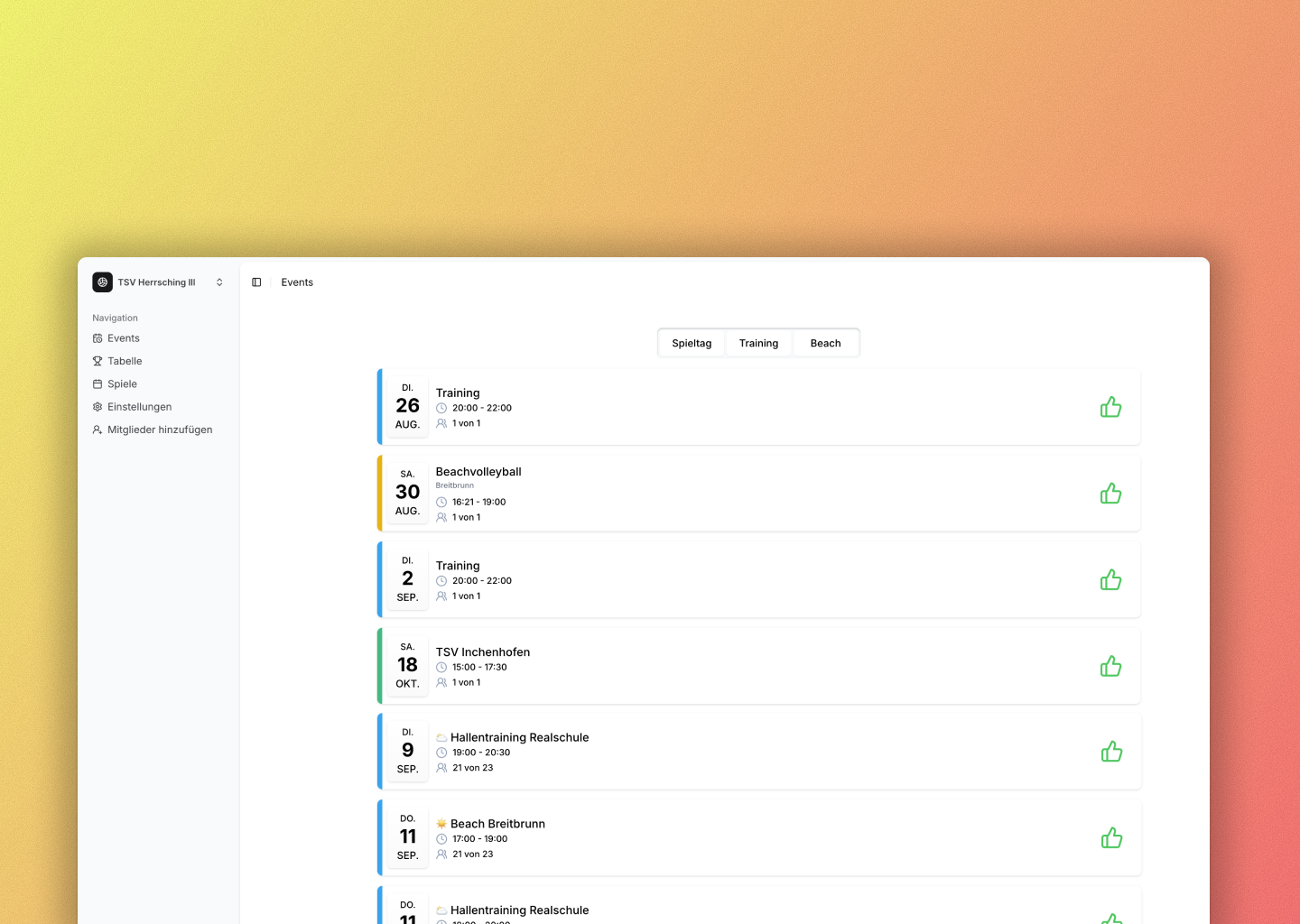Viewport: 1300px width, 924px height.
Task: Filter events by the Spieltag tab
Action: [x=692, y=343]
